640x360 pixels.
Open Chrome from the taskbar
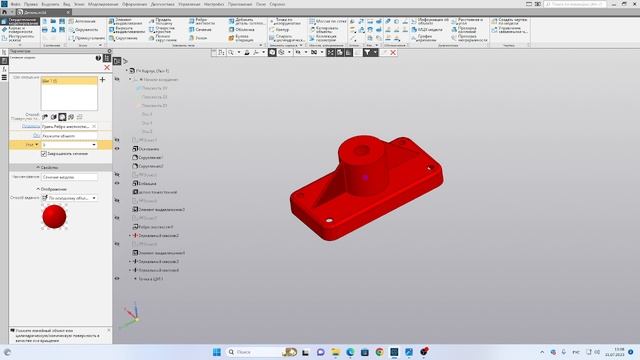click(x=380, y=352)
